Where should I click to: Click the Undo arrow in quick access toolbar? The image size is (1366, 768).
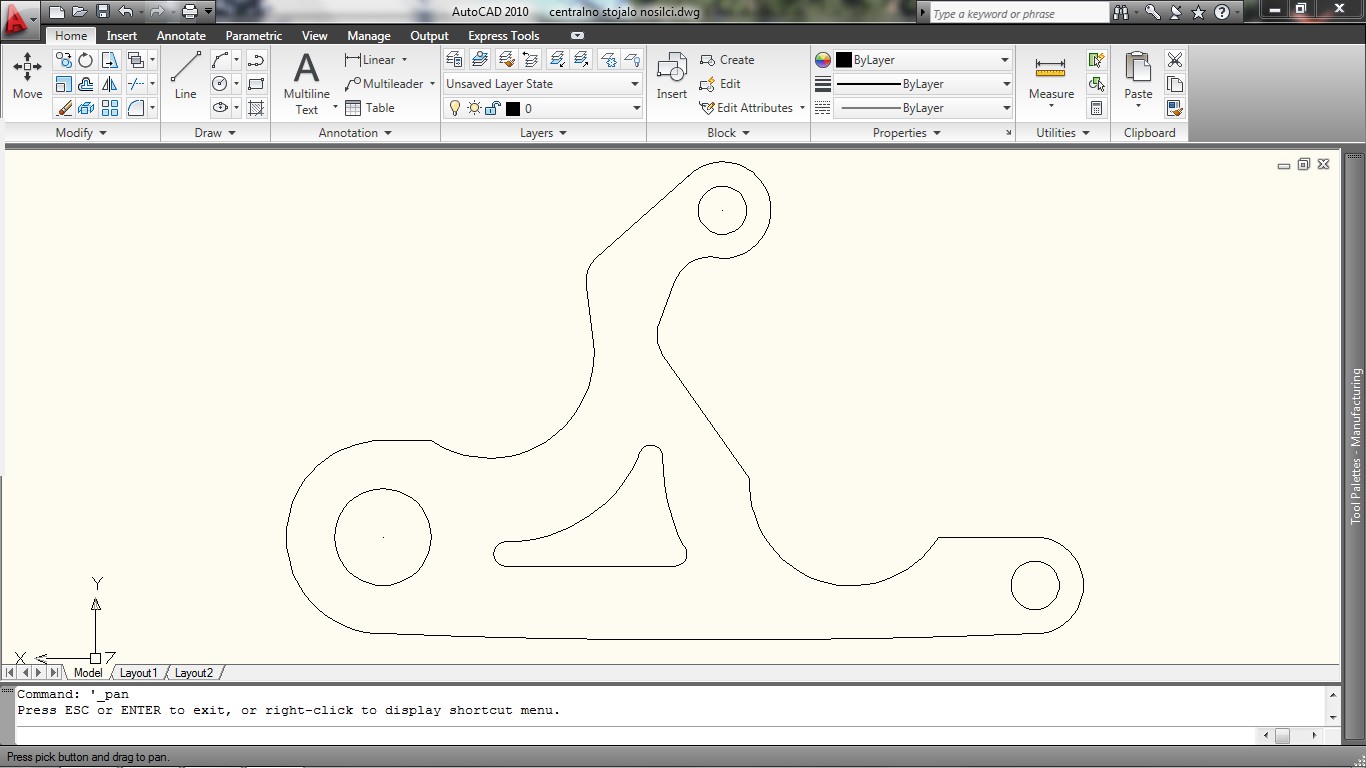click(x=125, y=12)
